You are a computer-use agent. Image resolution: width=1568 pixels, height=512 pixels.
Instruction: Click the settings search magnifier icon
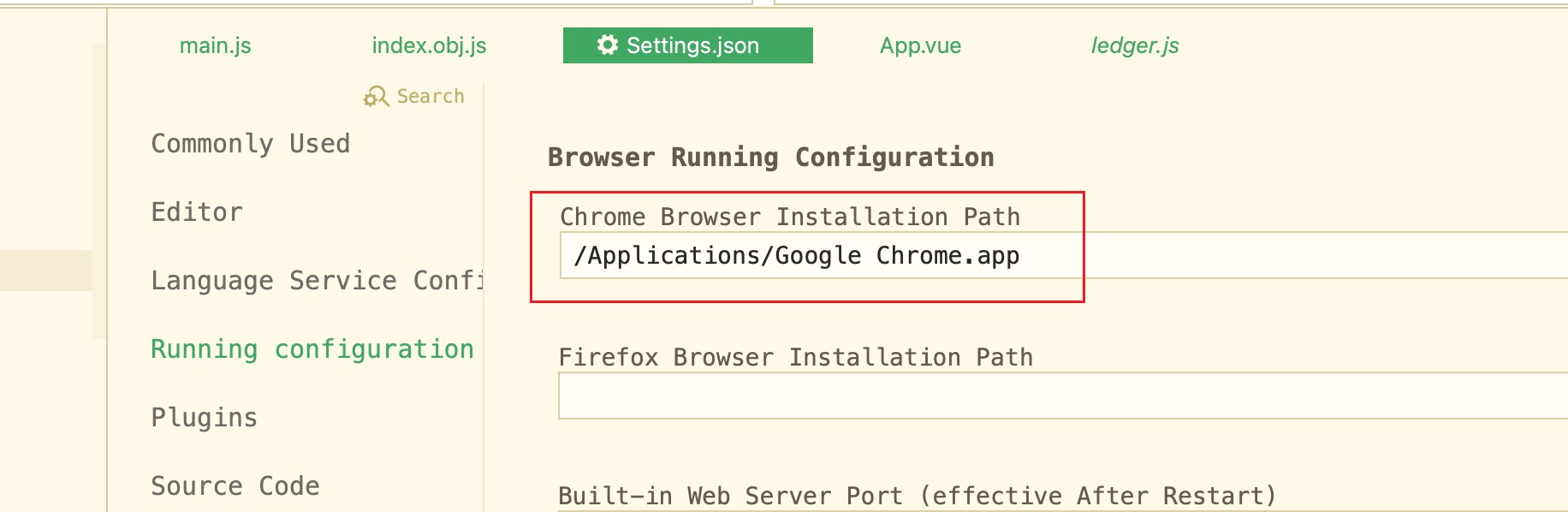[x=376, y=97]
